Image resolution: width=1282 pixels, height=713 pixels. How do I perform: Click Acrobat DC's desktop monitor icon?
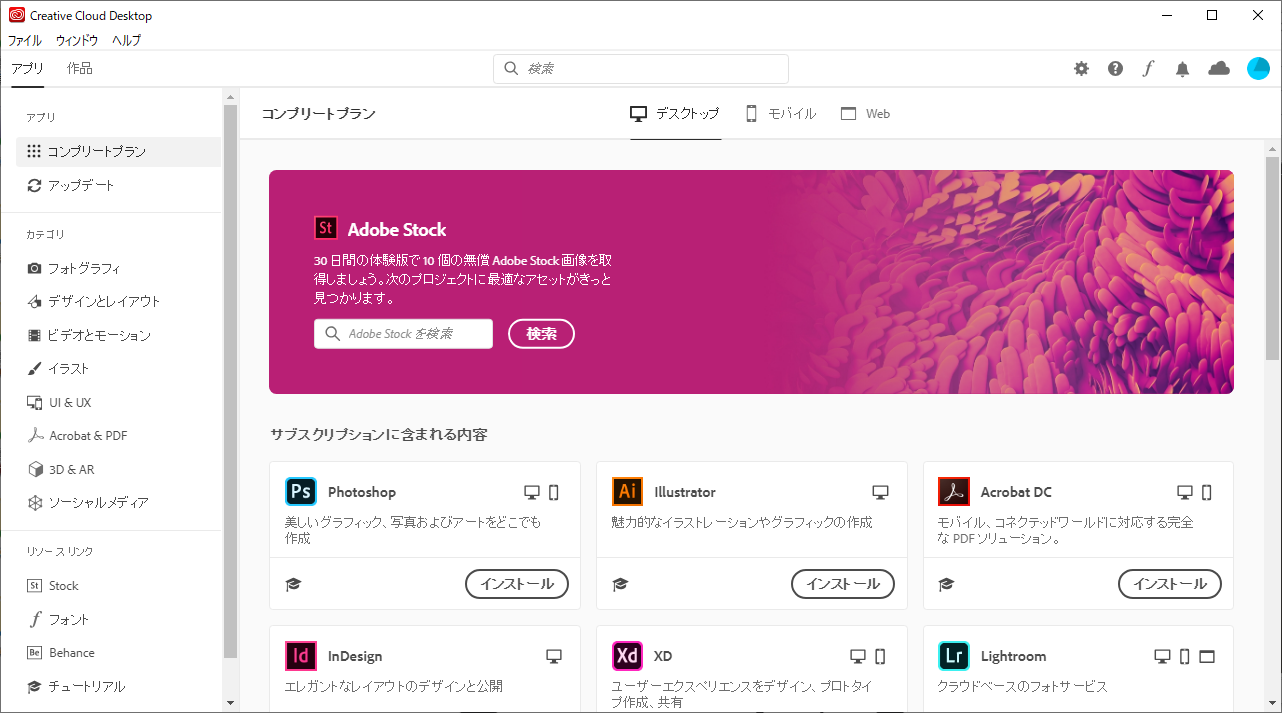(x=1185, y=492)
